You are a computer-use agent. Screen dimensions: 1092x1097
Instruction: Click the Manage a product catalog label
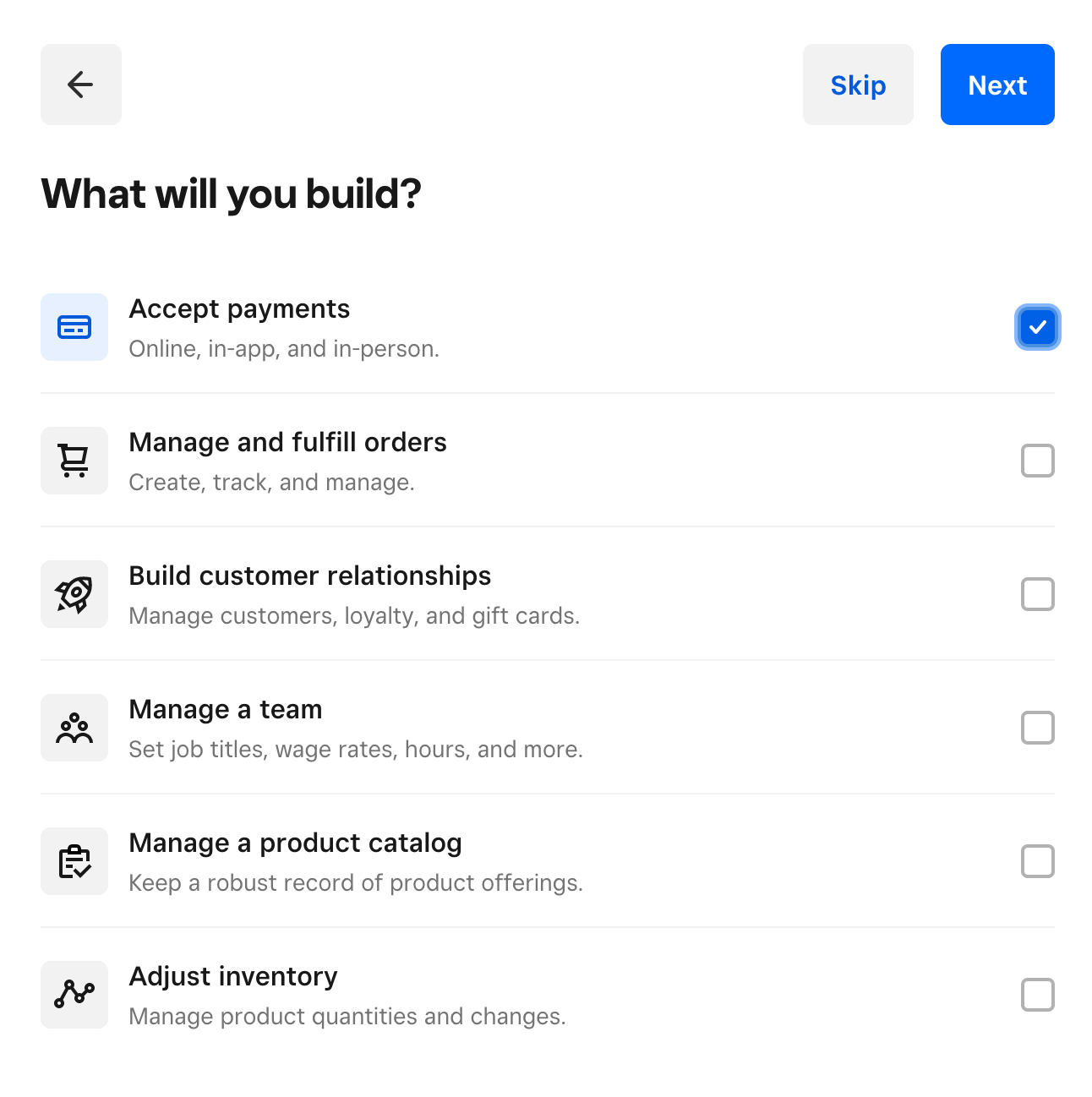point(295,843)
